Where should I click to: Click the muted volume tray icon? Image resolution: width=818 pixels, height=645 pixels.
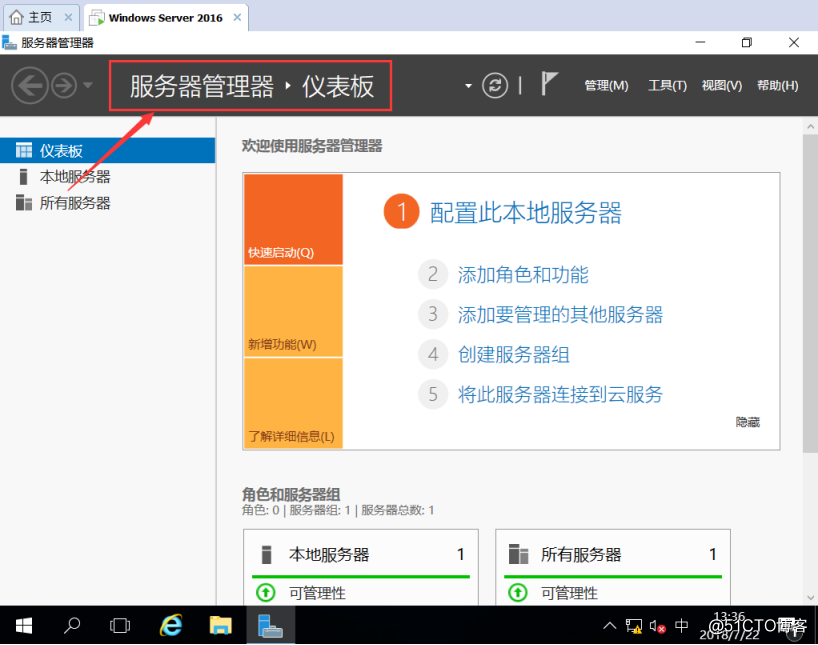pyautogui.click(x=657, y=626)
